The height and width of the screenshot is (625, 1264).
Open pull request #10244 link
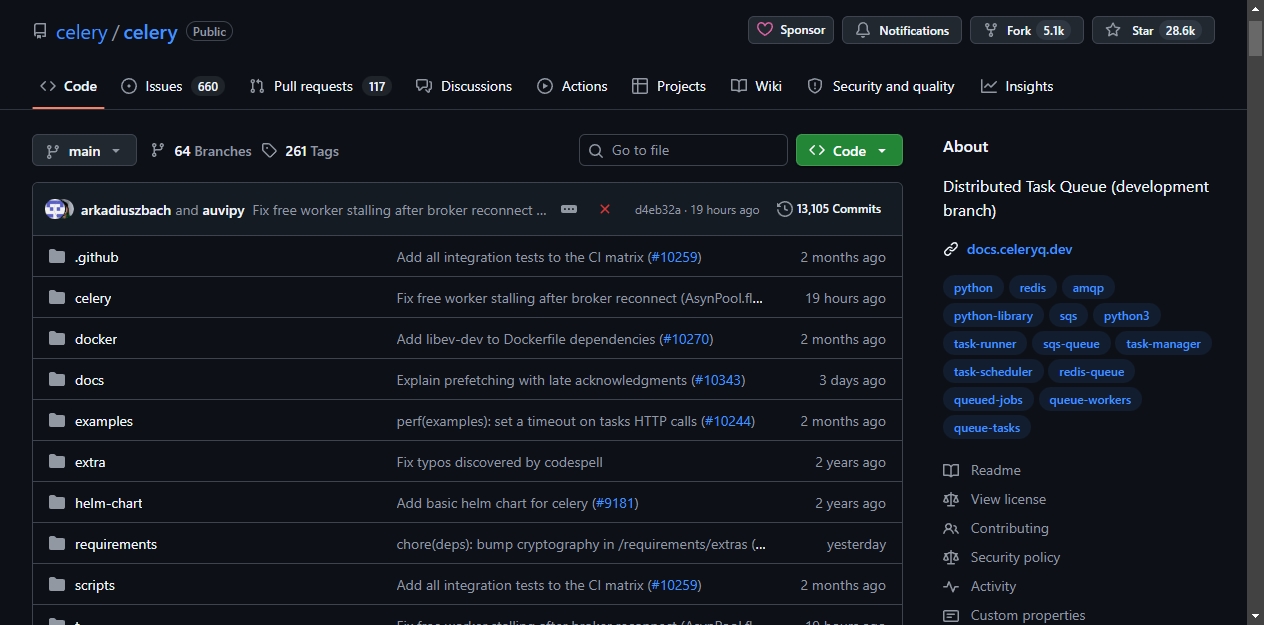pos(728,421)
